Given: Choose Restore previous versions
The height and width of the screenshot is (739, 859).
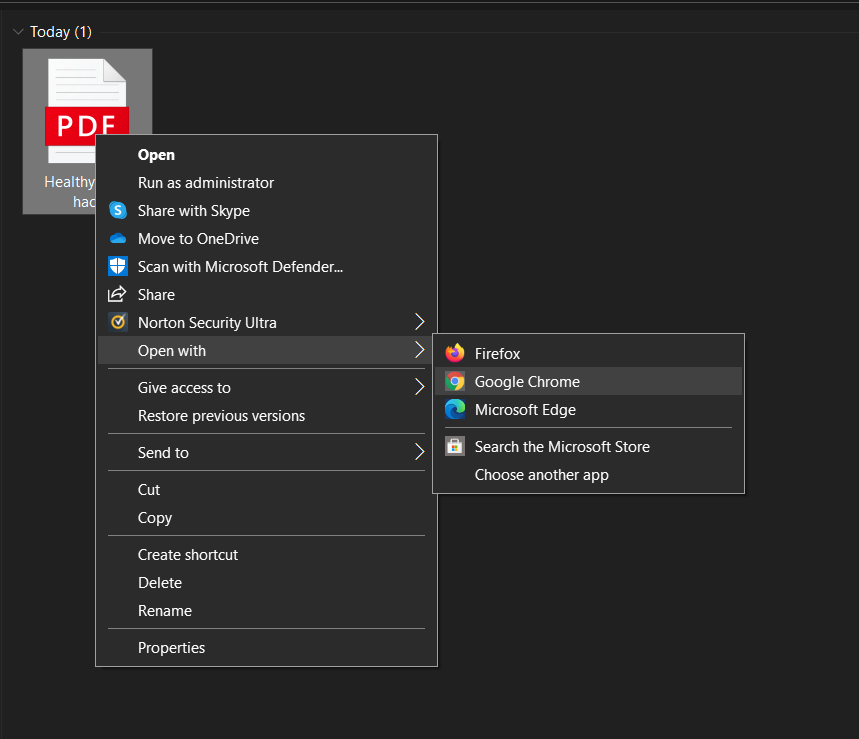Looking at the screenshot, I should pyautogui.click(x=266, y=416).
